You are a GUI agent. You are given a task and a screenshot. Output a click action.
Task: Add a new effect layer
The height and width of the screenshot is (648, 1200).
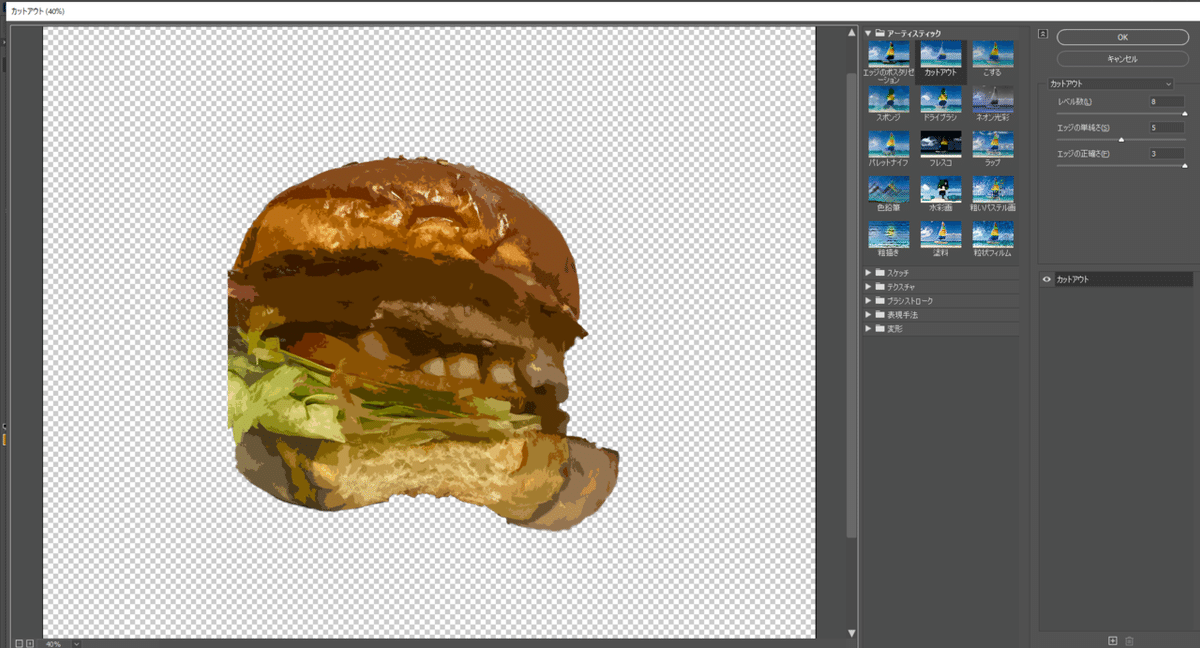coord(1113,640)
